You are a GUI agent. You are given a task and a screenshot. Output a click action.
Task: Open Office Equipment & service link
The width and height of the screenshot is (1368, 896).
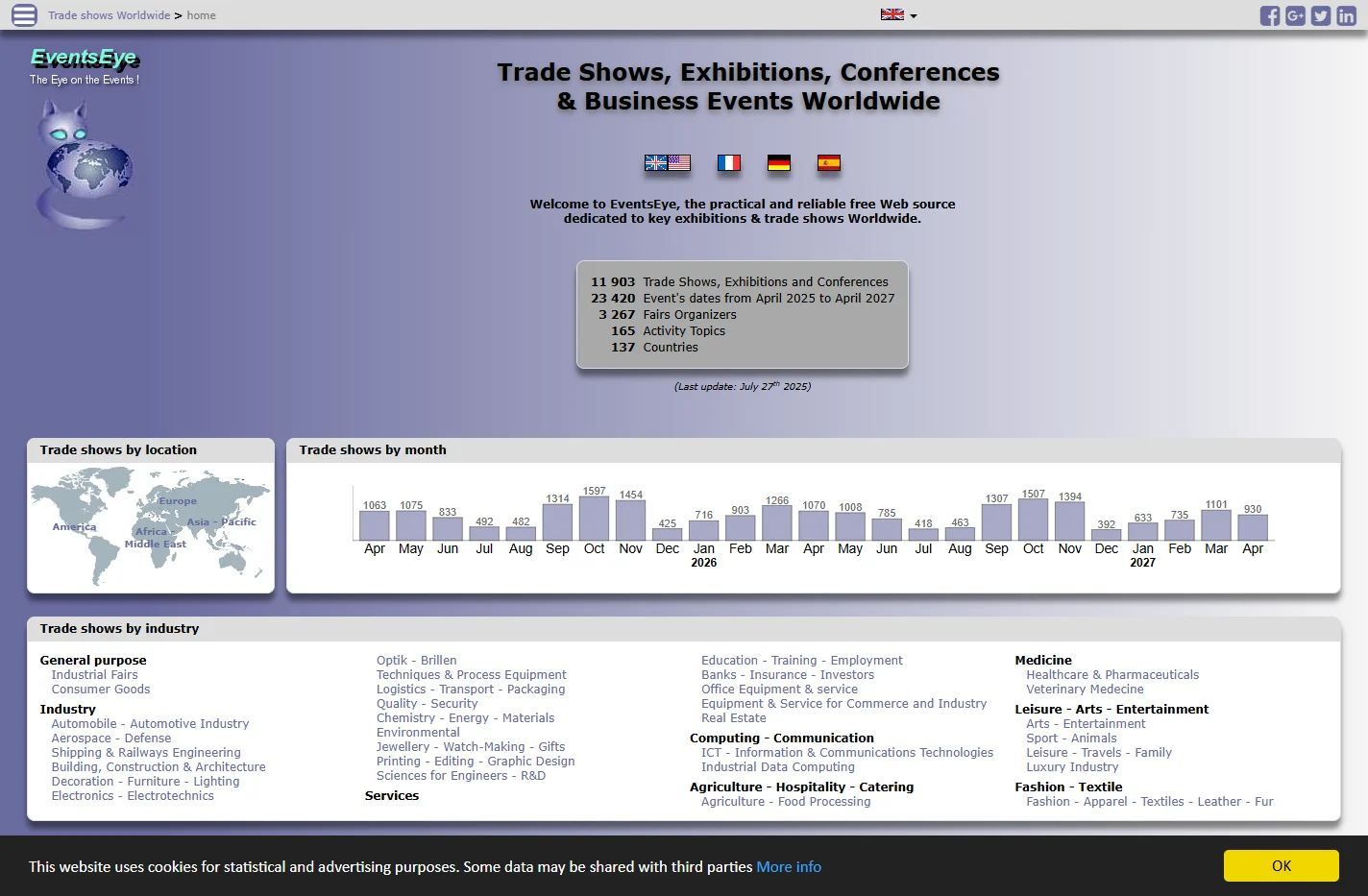click(x=779, y=690)
